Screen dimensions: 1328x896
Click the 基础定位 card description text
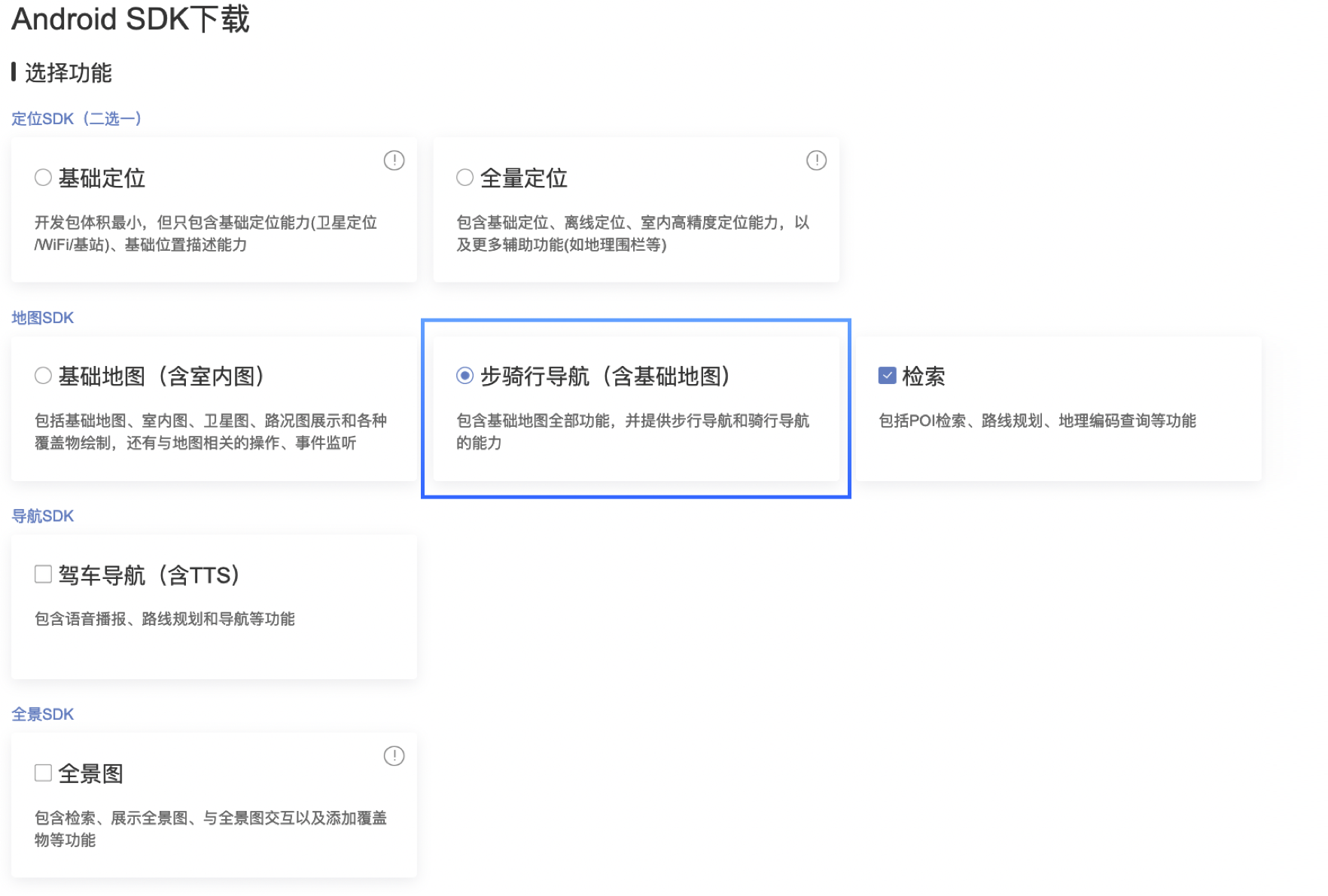point(206,233)
